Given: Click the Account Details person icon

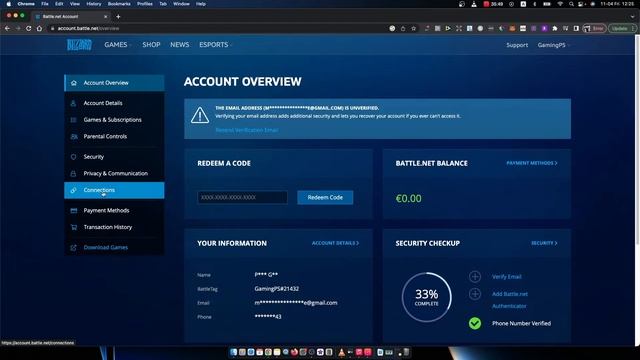Looking at the screenshot, I should click(73, 103).
